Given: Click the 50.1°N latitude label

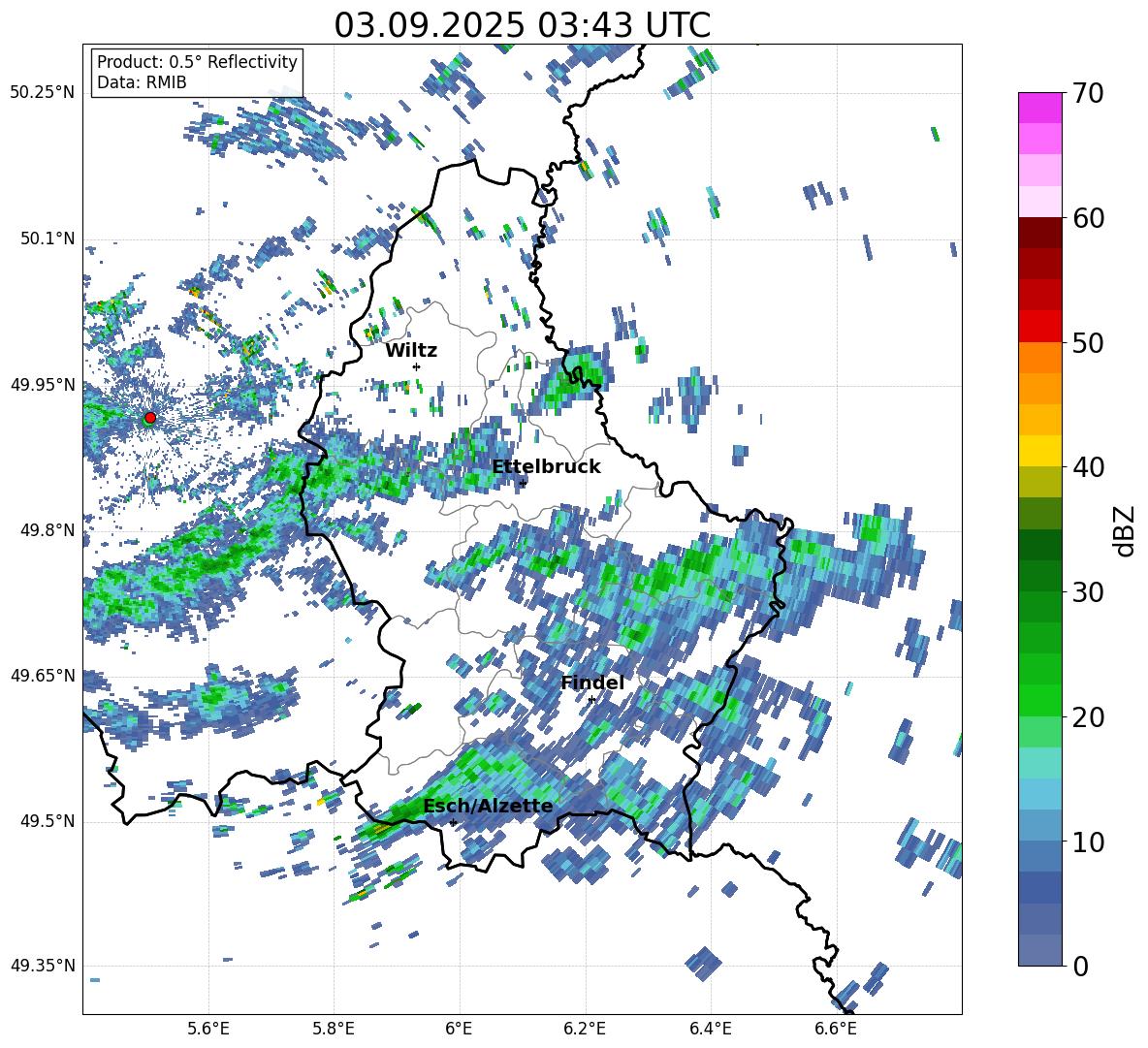Looking at the screenshot, I should (x=48, y=238).
